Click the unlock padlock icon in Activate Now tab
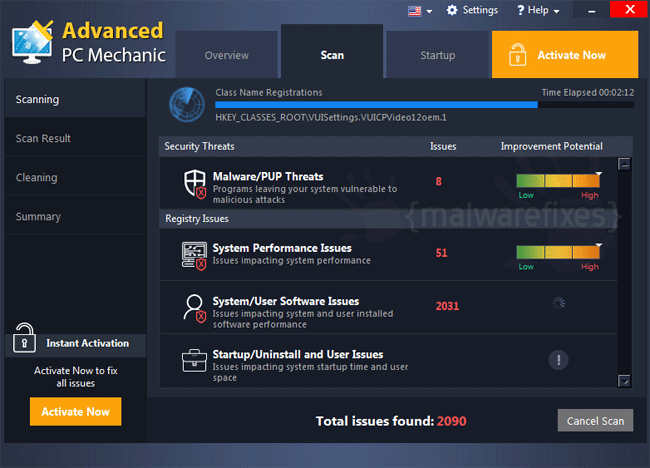This screenshot has height=468, width=650. point(517,55)
